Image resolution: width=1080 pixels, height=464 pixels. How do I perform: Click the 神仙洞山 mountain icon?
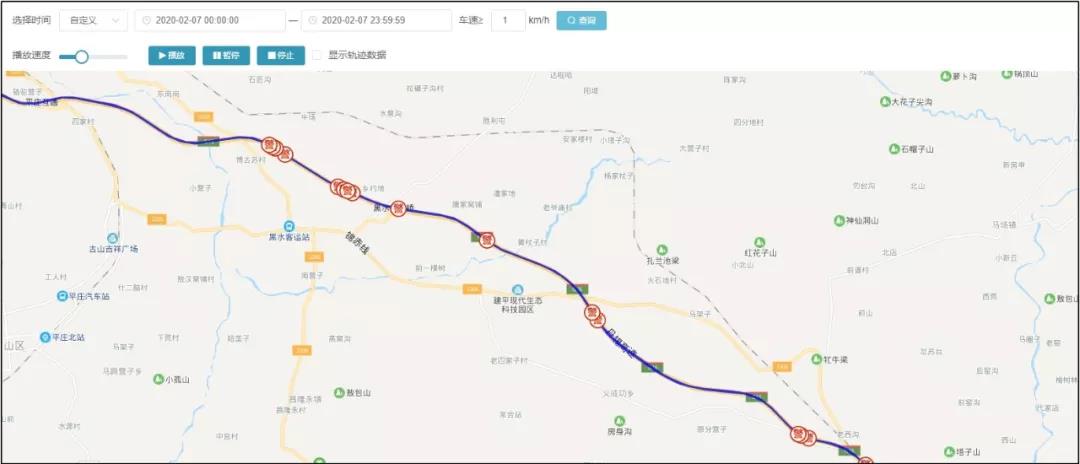click(x=839, y=220)
